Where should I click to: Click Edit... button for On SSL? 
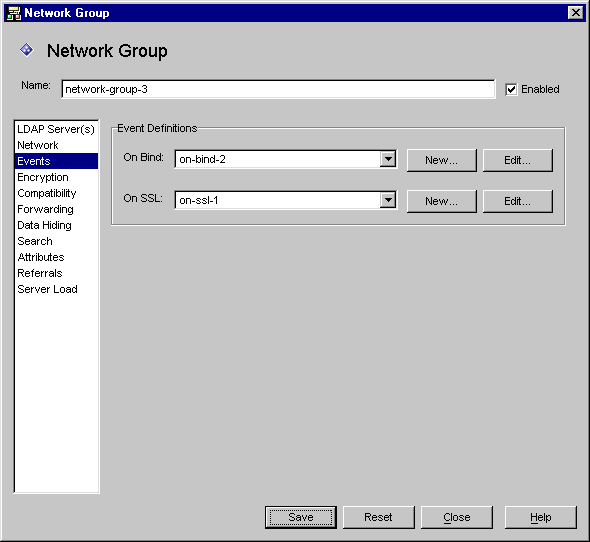[517, 201]
